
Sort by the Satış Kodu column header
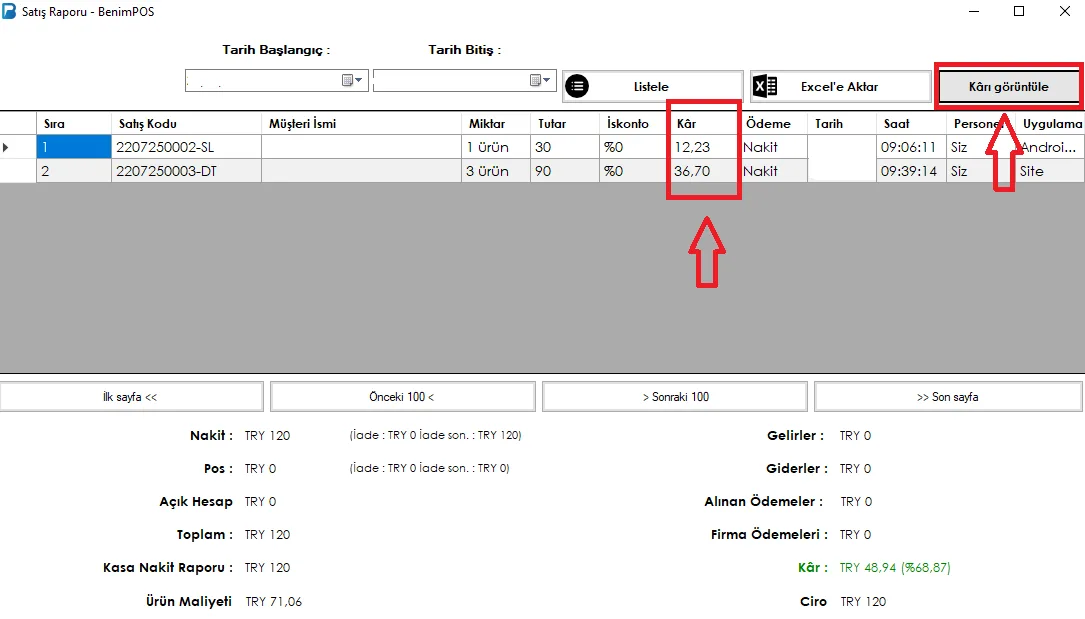[x=186, y=124]
